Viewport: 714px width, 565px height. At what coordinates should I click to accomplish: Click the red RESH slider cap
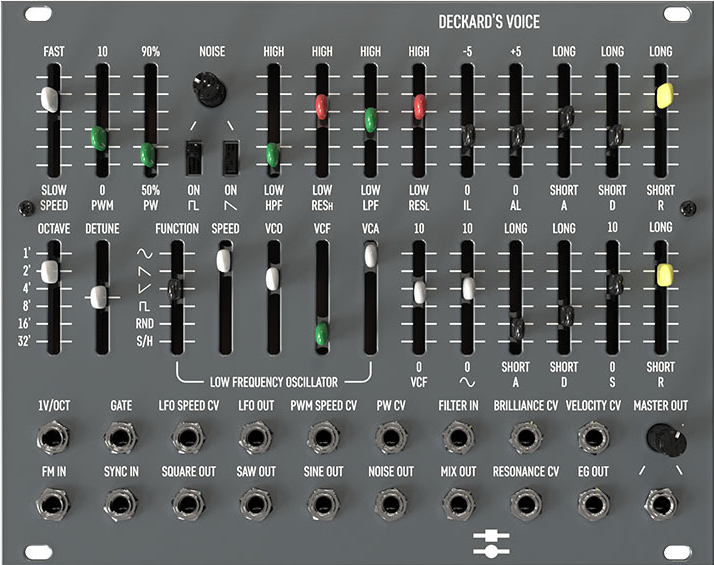point(321,107)
